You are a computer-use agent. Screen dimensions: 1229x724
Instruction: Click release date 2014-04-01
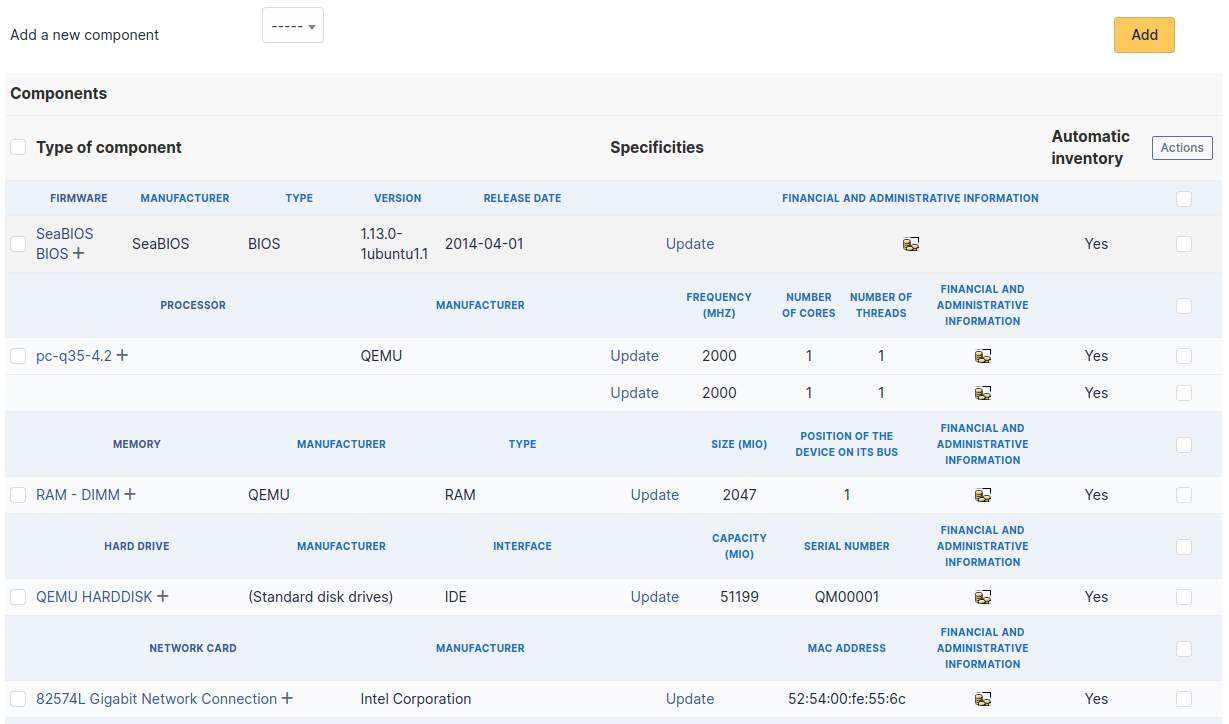coord(484,244)
